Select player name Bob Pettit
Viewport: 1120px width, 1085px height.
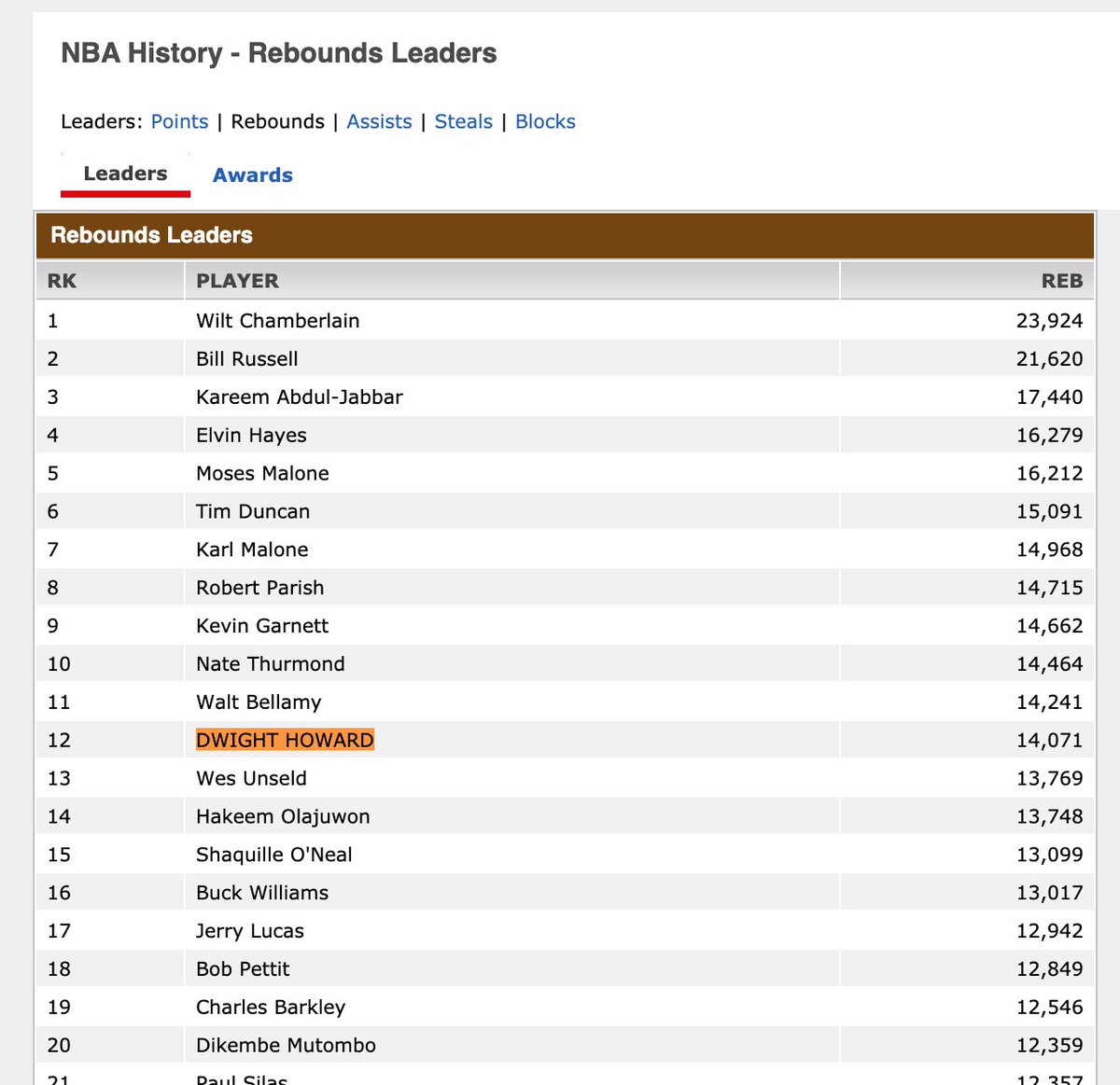pos(243,969)
